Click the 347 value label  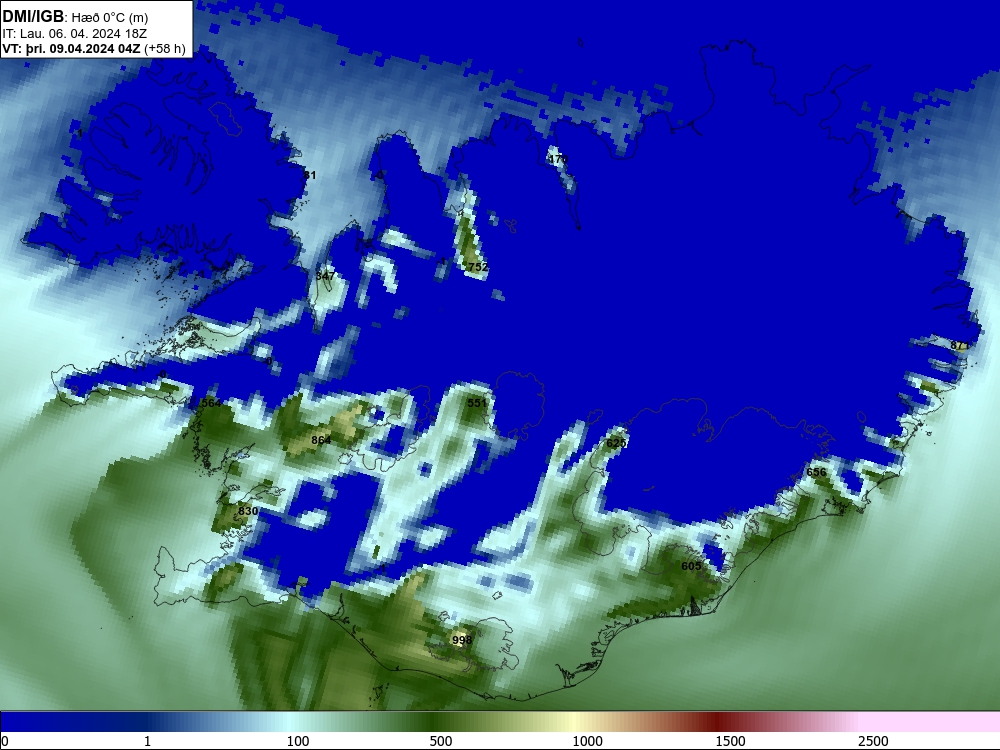click(325, 276)
